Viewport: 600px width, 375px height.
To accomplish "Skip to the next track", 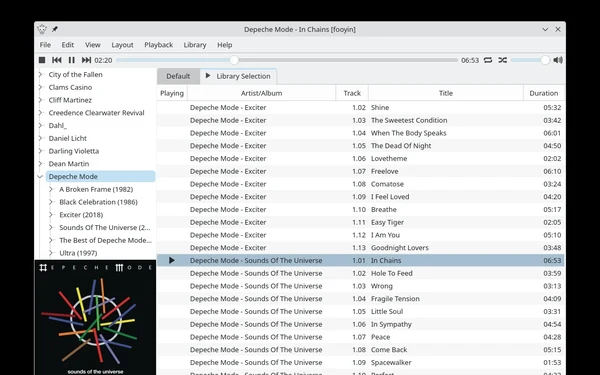I will point(86,60).
